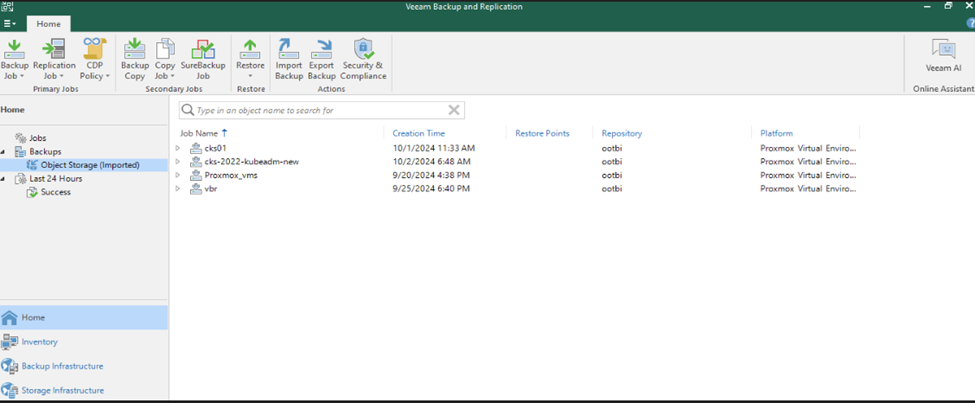Sort by the Restore Points column header
This screenshot has height=403, width=975.
542,133
